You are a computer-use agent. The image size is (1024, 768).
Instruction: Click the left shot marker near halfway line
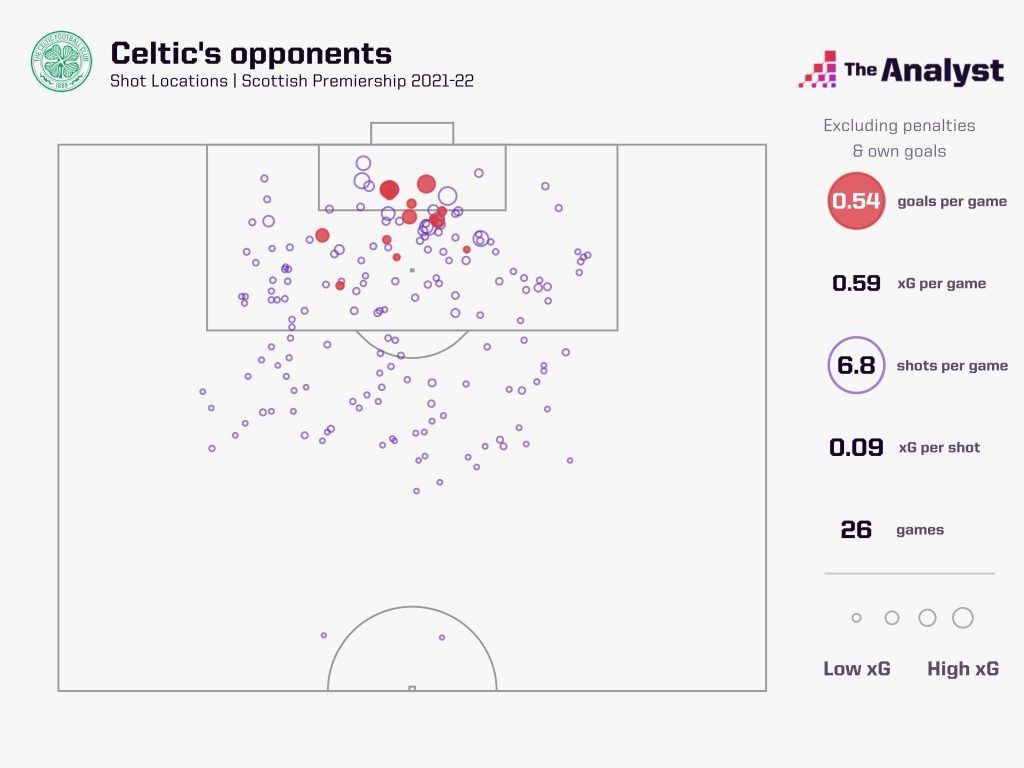[x=323, y=635]
